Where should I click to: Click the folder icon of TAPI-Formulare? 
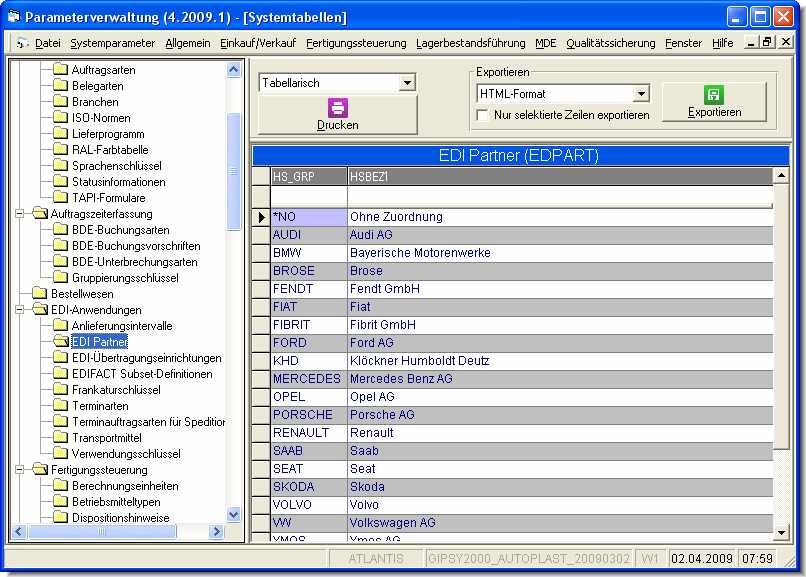pos(60,197)
